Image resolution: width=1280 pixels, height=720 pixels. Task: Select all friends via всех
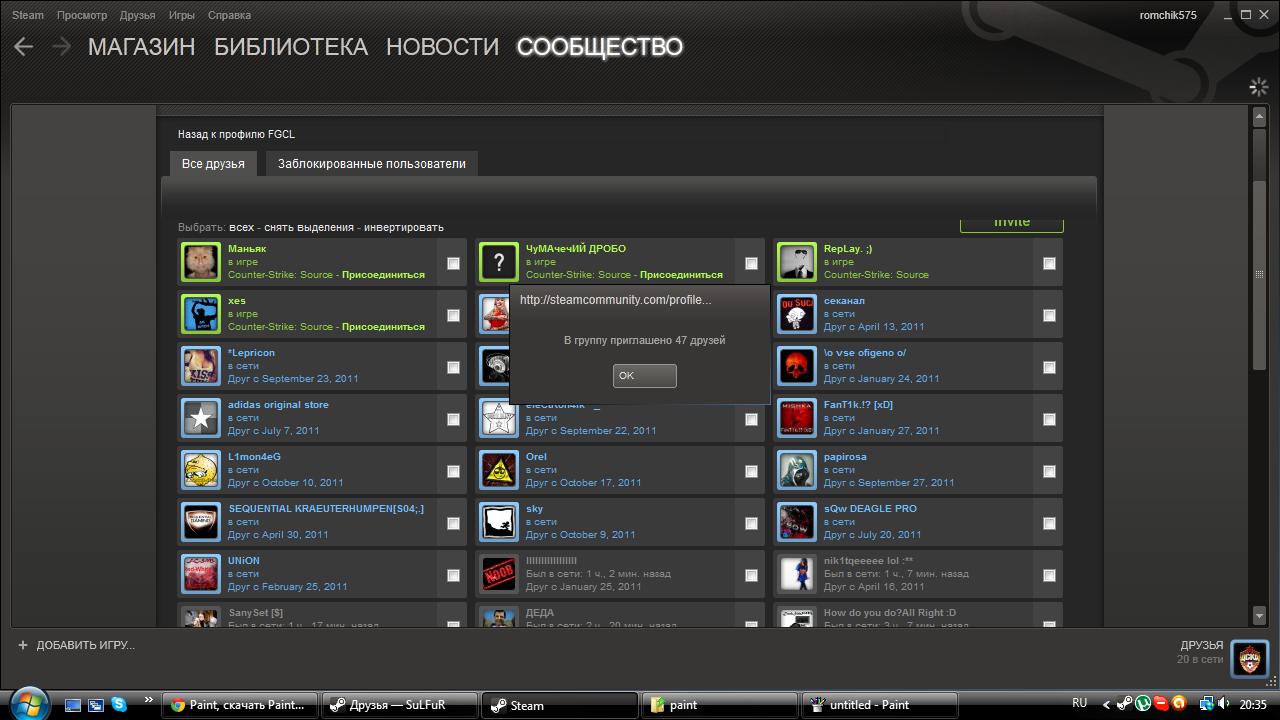[x=242, y=227]
